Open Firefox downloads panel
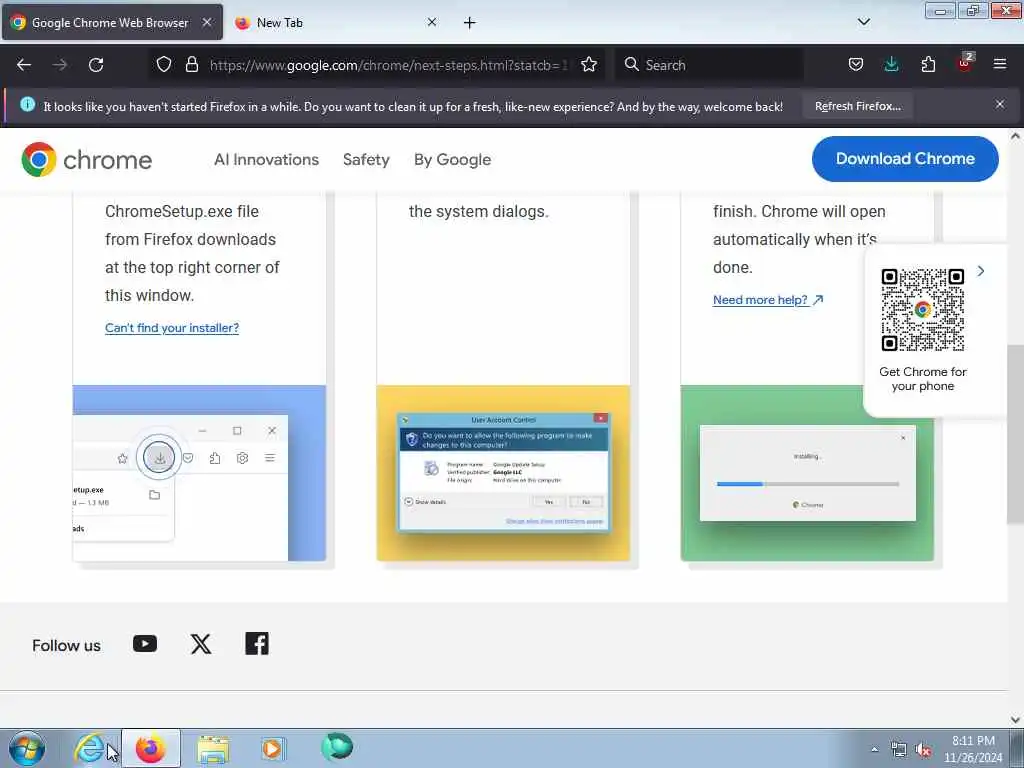1024x768 pixels. pyautogui.click(x=891, y=64)
